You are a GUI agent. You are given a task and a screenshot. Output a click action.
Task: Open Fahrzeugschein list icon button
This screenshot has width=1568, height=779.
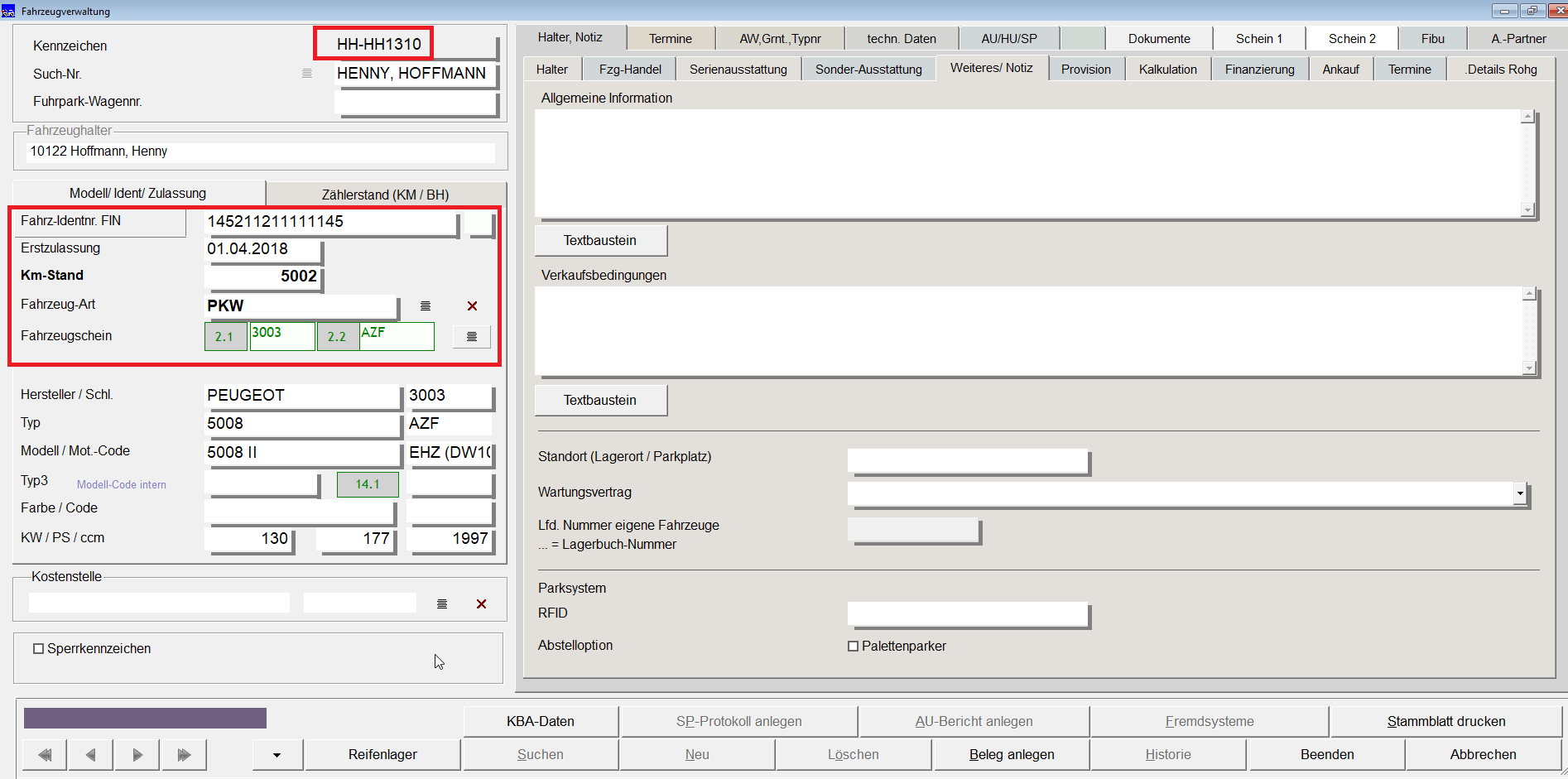(x=472, y=336)
